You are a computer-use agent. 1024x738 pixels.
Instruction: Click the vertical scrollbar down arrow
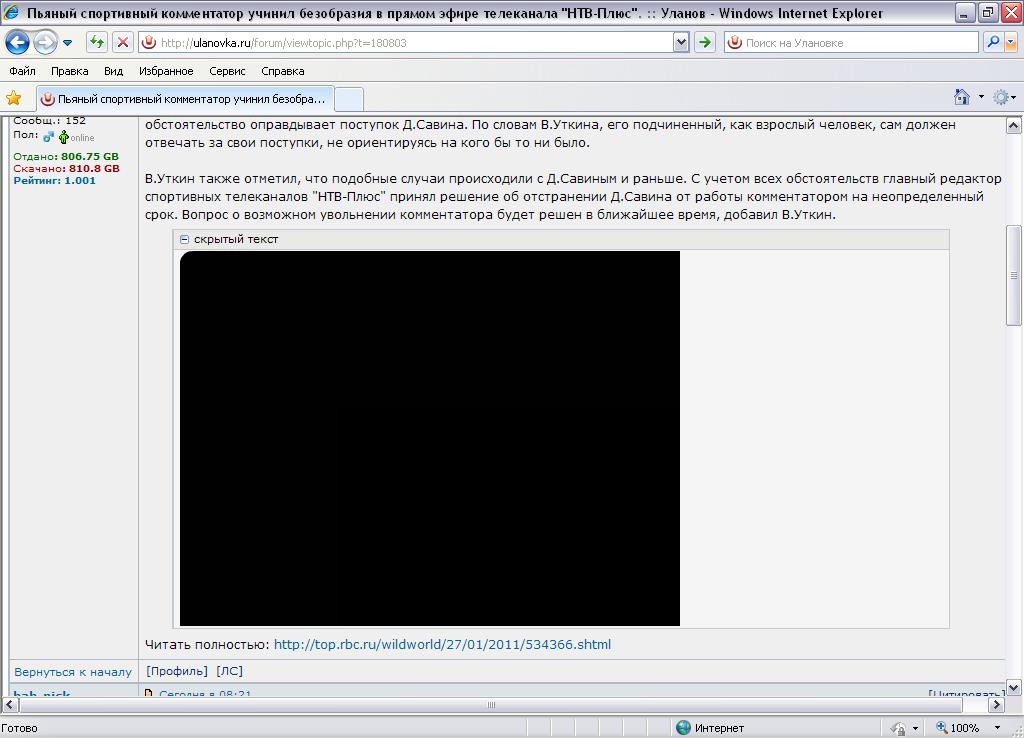1014,687
